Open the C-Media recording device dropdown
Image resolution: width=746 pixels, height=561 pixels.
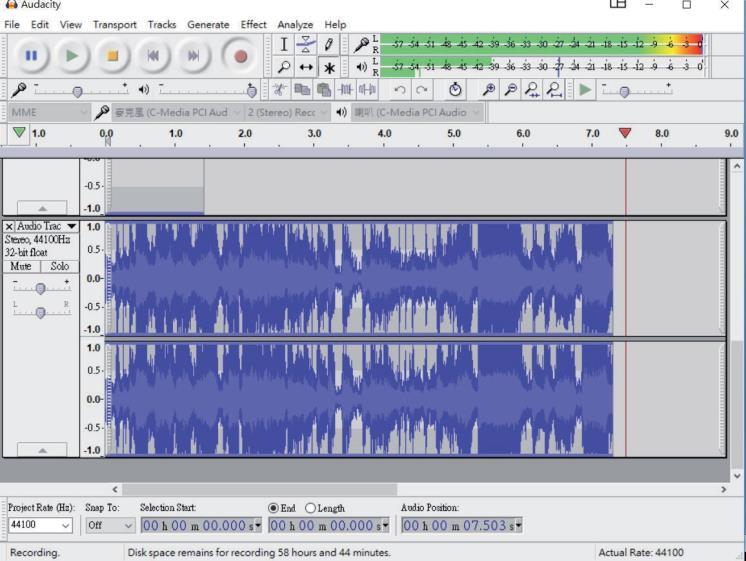(177, 112)
